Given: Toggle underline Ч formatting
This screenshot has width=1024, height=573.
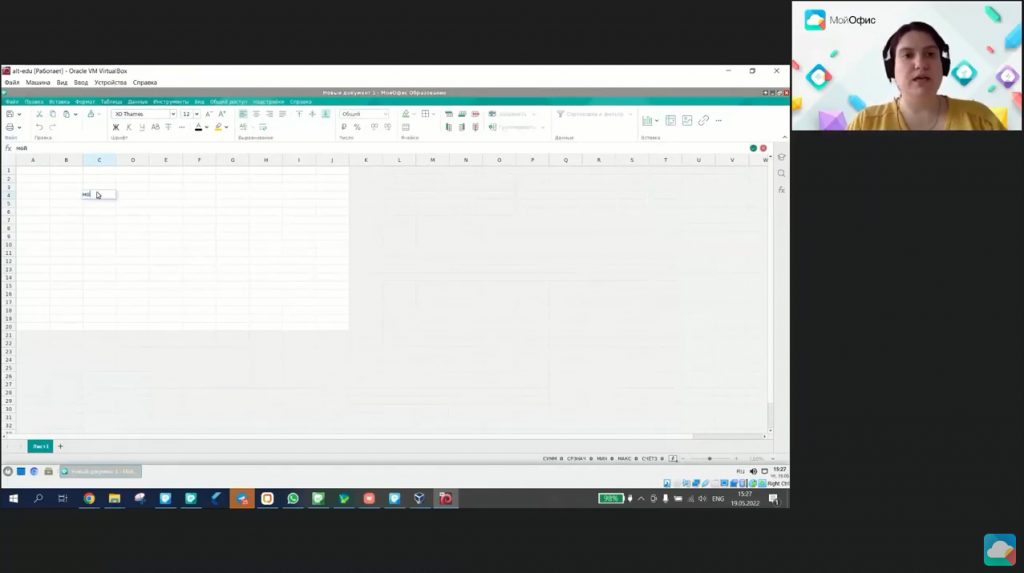Looking at the screenshot, I should [142, 127].
